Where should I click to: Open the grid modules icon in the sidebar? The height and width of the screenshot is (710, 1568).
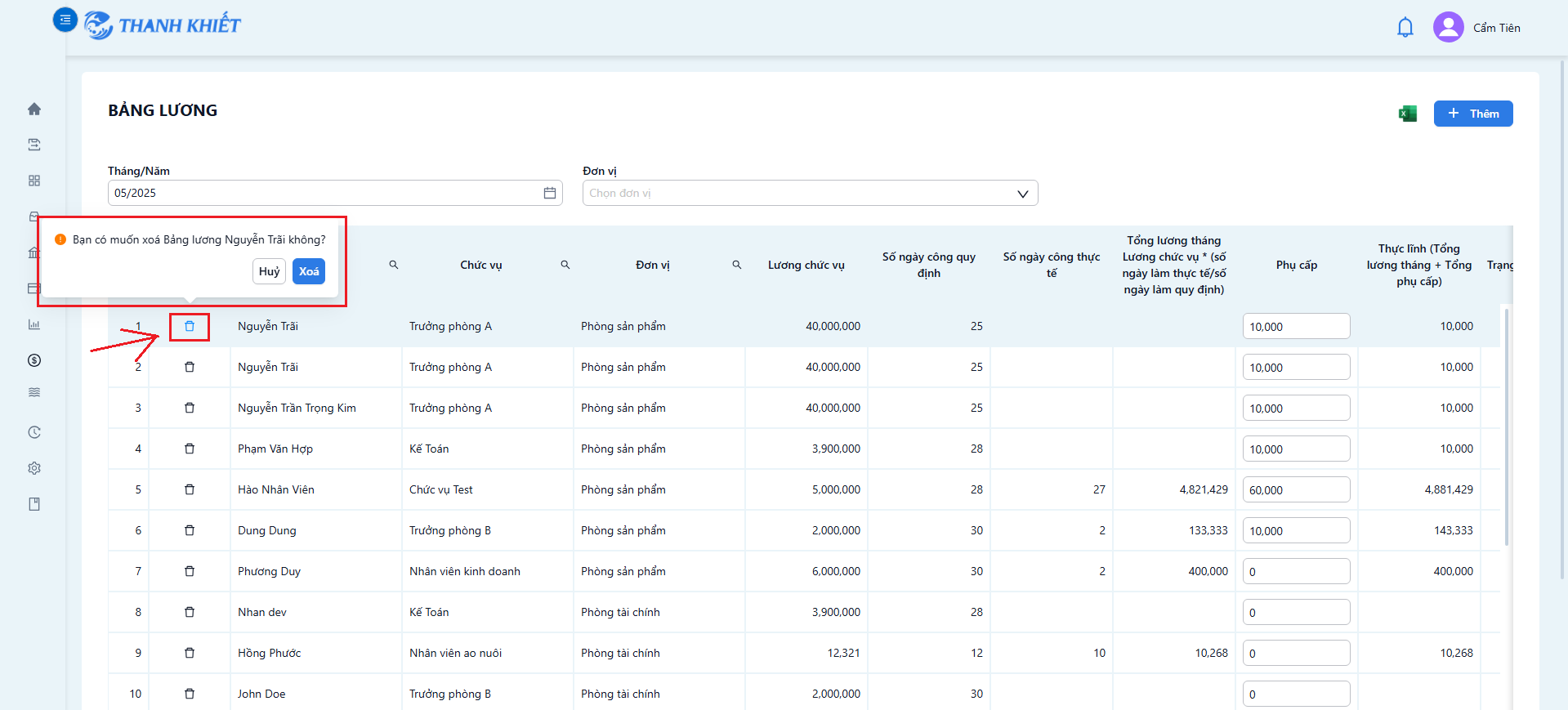coord(34,181)
